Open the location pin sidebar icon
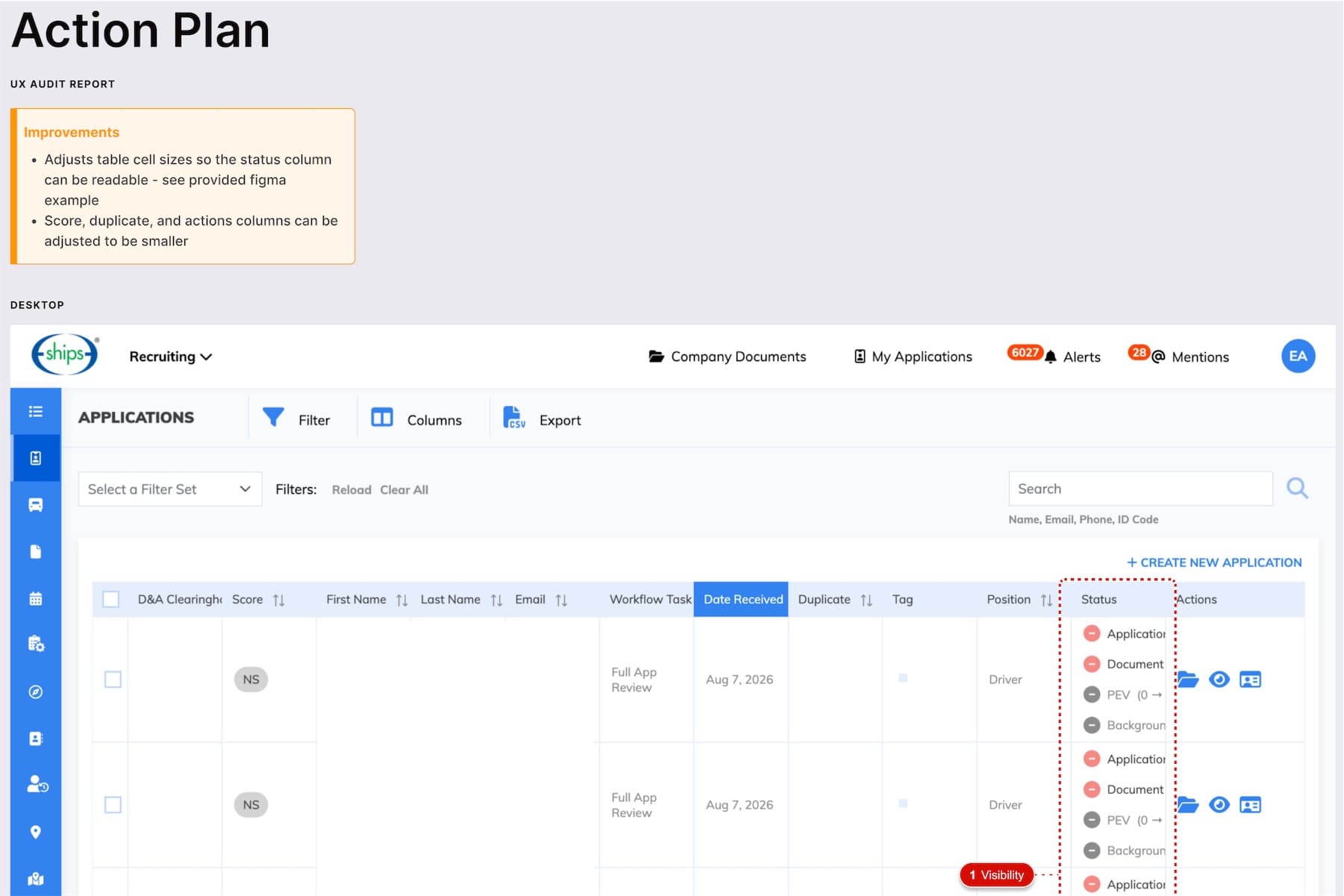 click(35, 832)
